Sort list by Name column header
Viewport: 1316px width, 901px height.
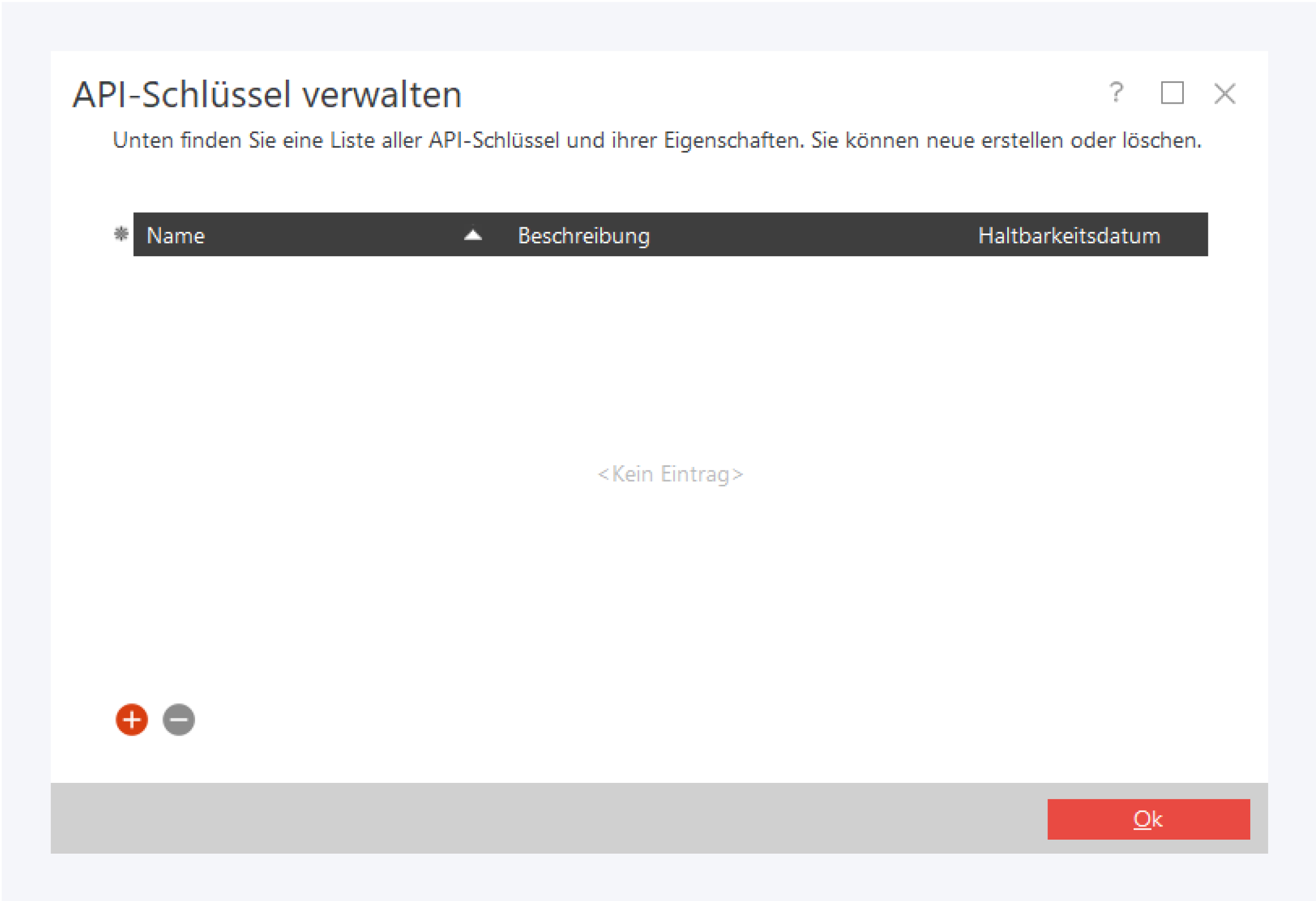pos(176,236)
